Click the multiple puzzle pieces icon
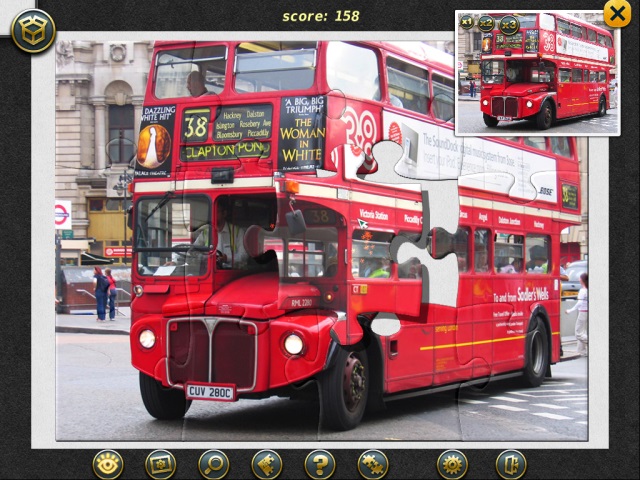Screen dimensions: 640x480 (x=373, y=464)
